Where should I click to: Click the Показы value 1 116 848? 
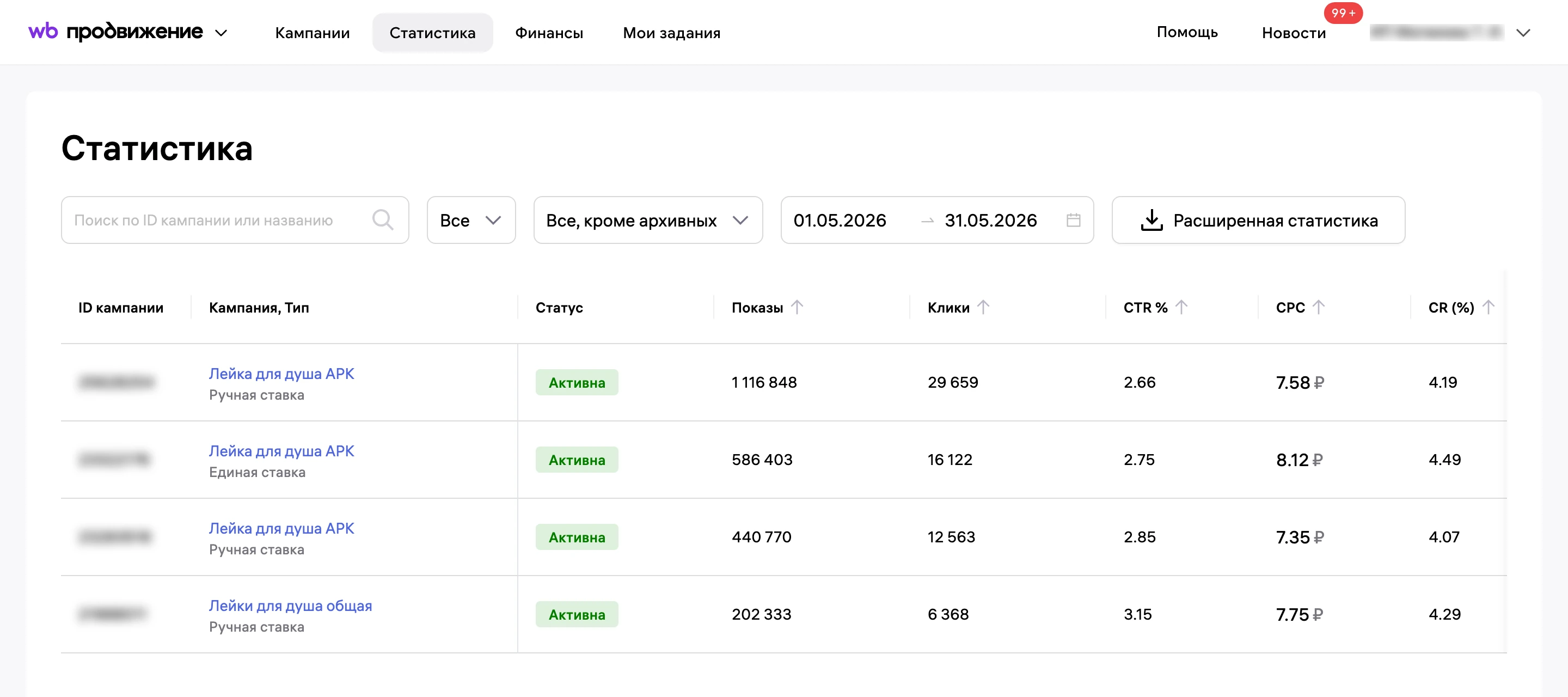coord(764,382)
